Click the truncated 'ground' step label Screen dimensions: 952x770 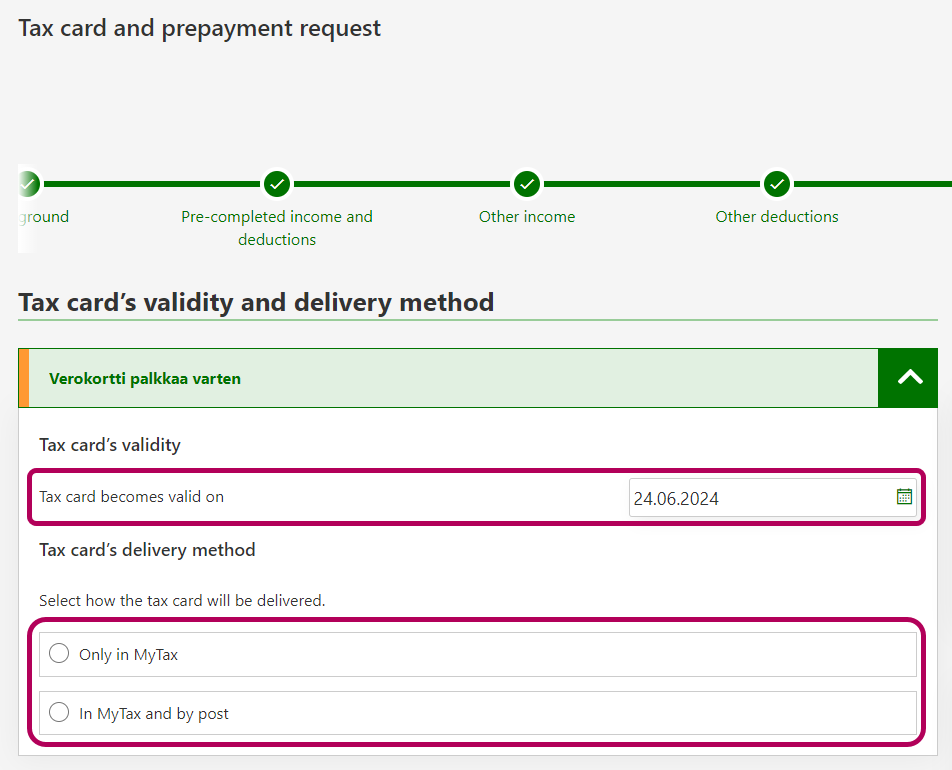[45, 217]
